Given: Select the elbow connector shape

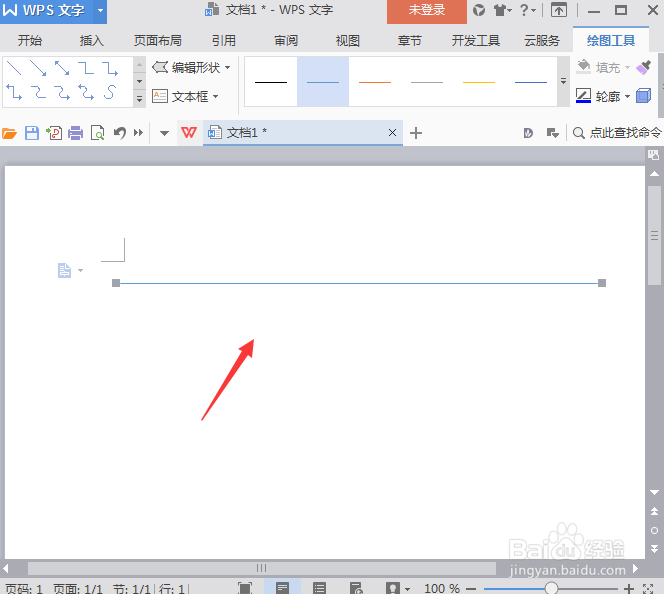Looking at the screenshot, I should (x=86, y=68).
